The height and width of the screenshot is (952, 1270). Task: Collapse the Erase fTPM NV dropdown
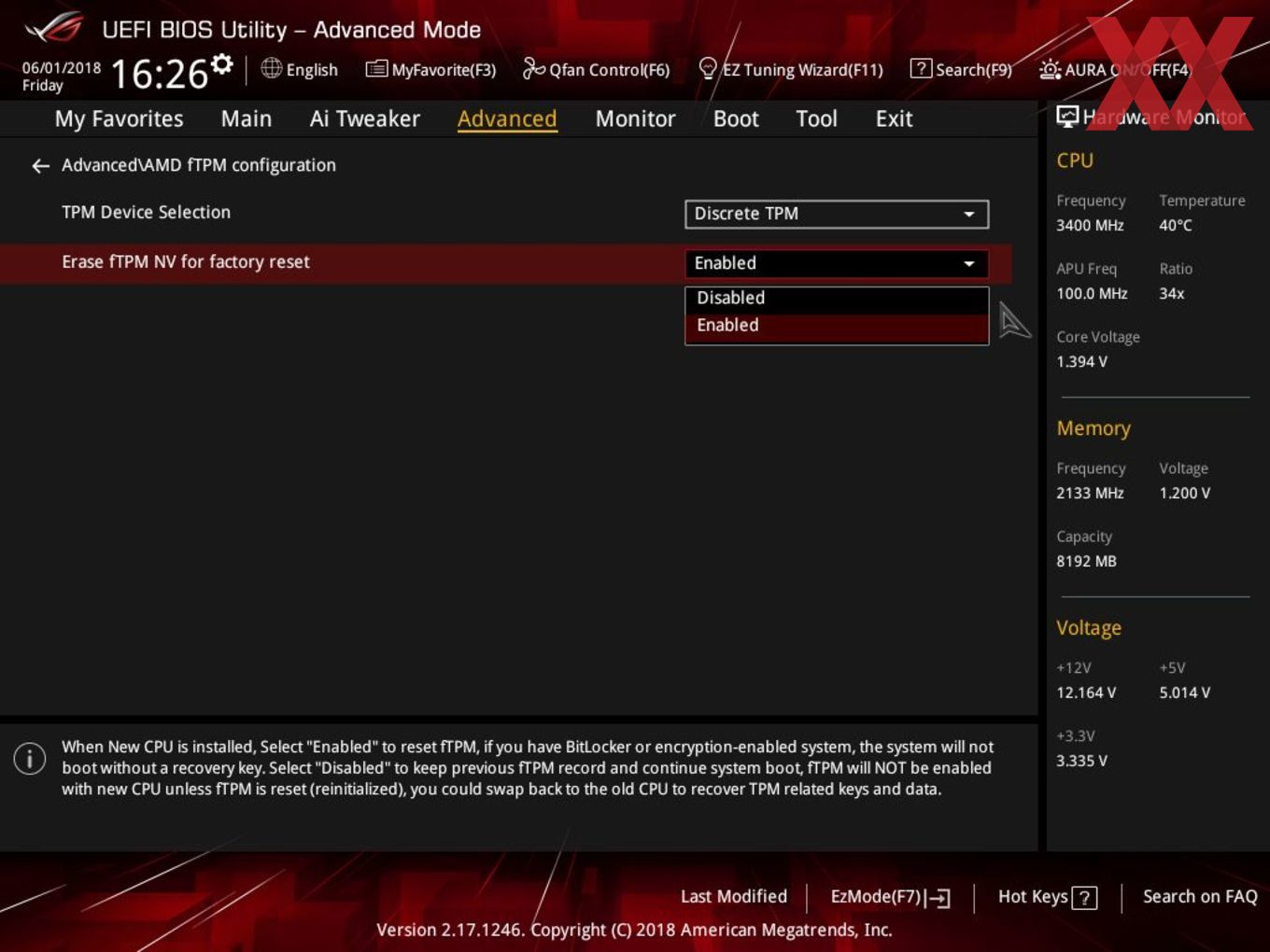[x=837, y=263]
